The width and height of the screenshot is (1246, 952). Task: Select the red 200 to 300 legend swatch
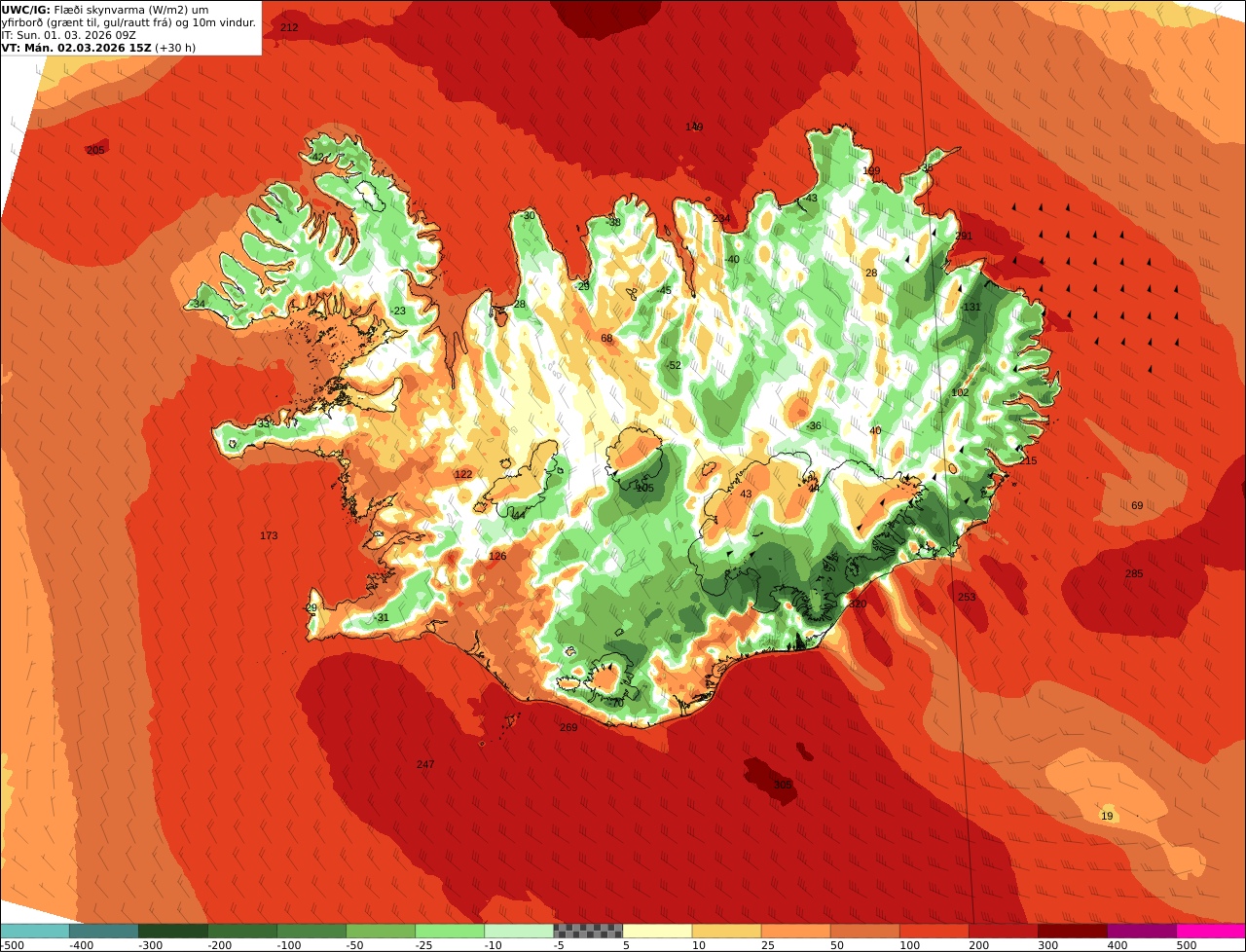(x=1002, y=931)
